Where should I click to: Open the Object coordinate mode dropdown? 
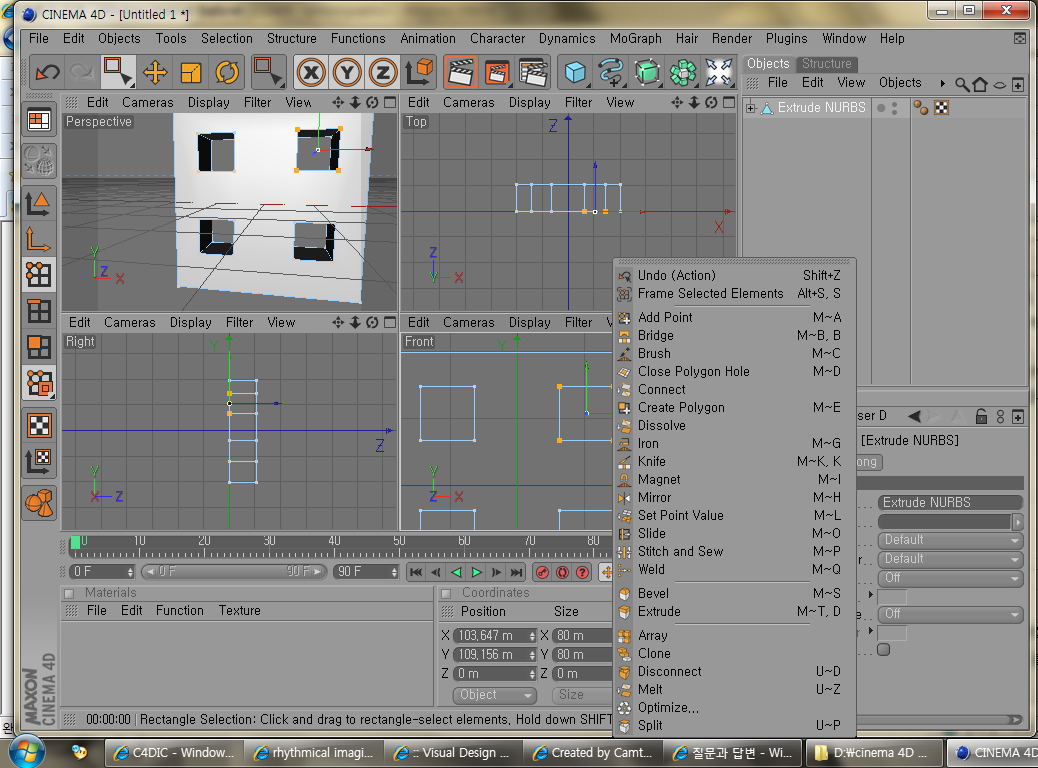coord(495,695)
